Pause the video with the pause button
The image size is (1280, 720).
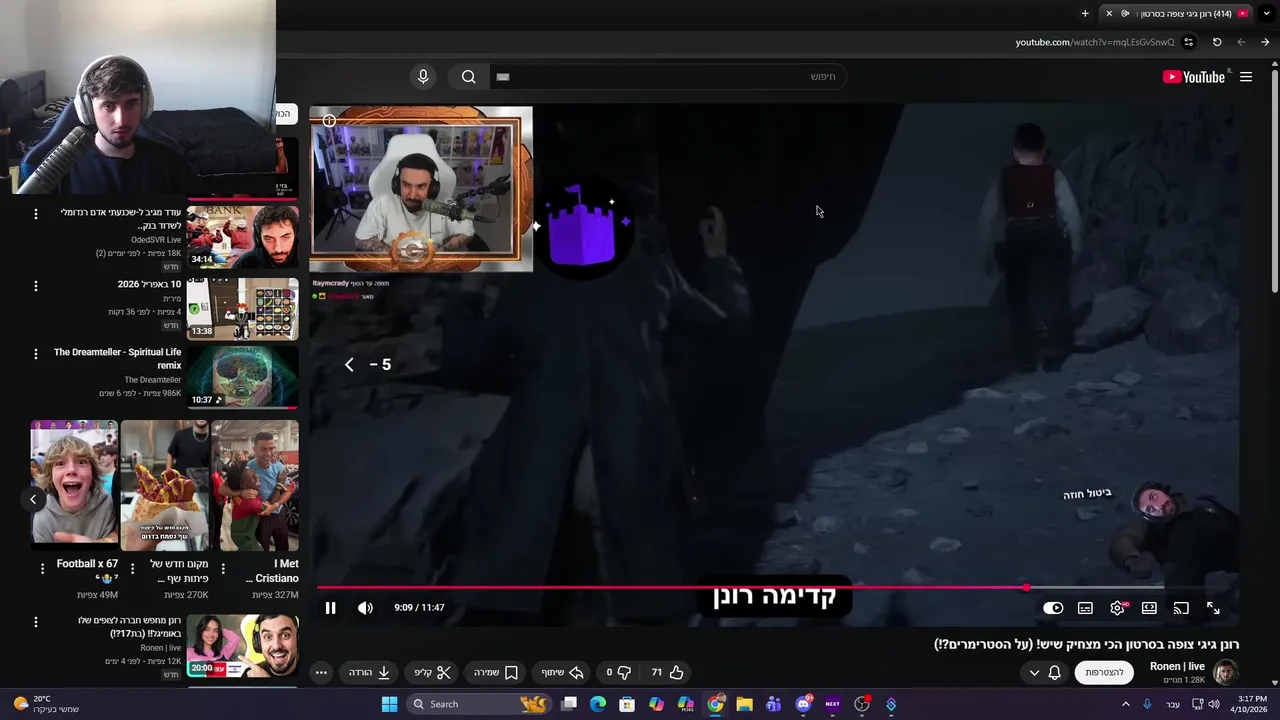coord(330,608)
